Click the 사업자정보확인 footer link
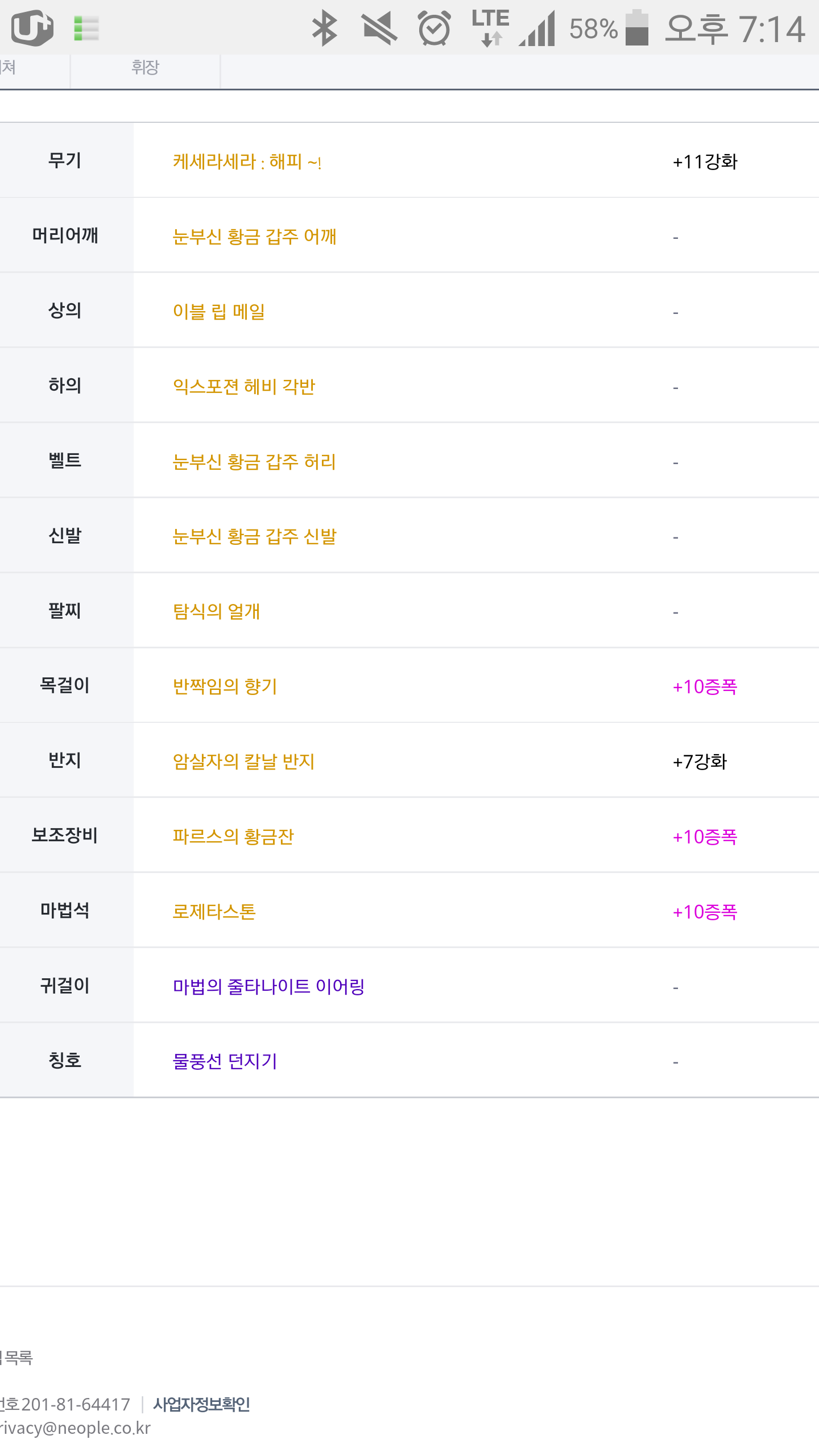Screen dimensions: 819x1456 pyautogui.click(x=201, y=1404)
